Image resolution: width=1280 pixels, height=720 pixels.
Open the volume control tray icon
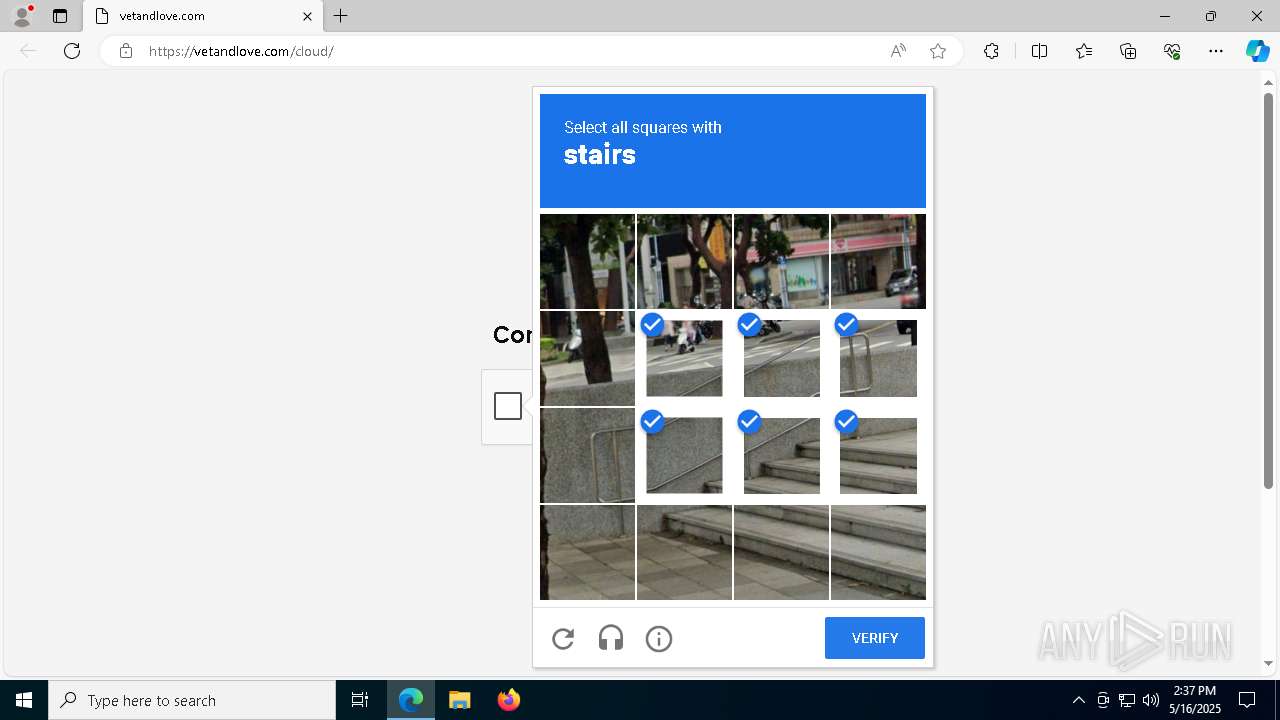(1151, 700)
